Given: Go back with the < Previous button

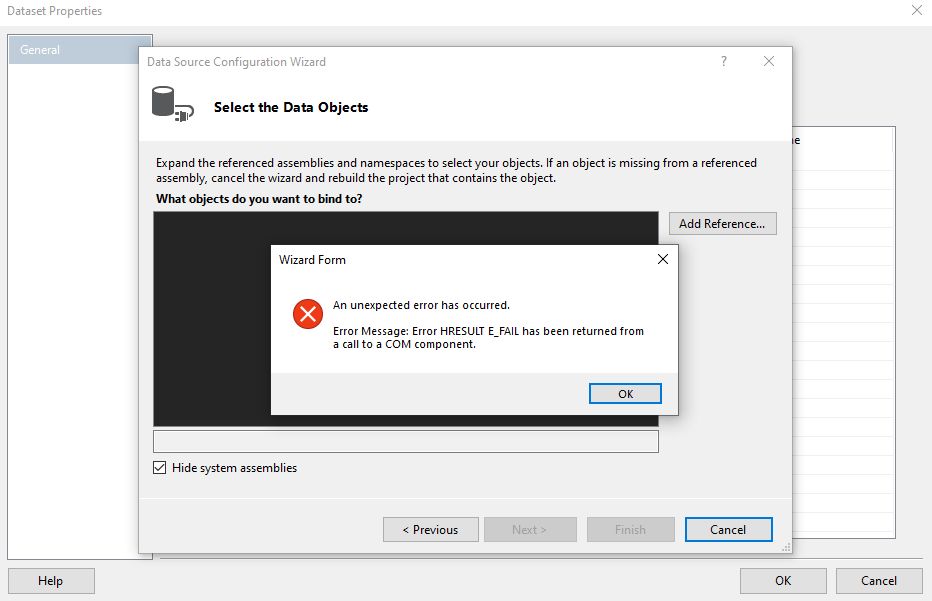Looking at the screenshot, I should (x=430, y=530).
